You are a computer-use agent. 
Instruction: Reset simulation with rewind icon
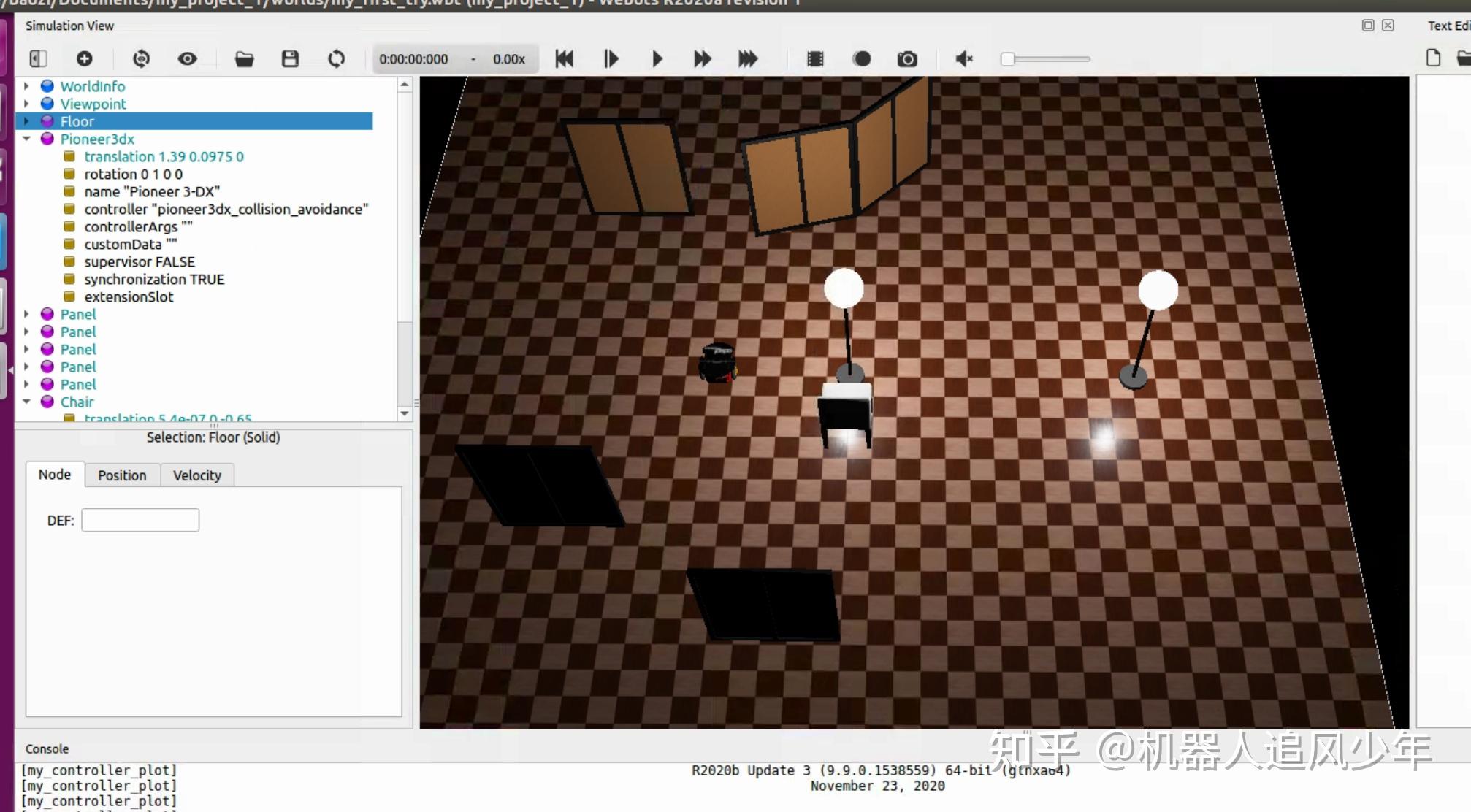(x=565, y=58)
